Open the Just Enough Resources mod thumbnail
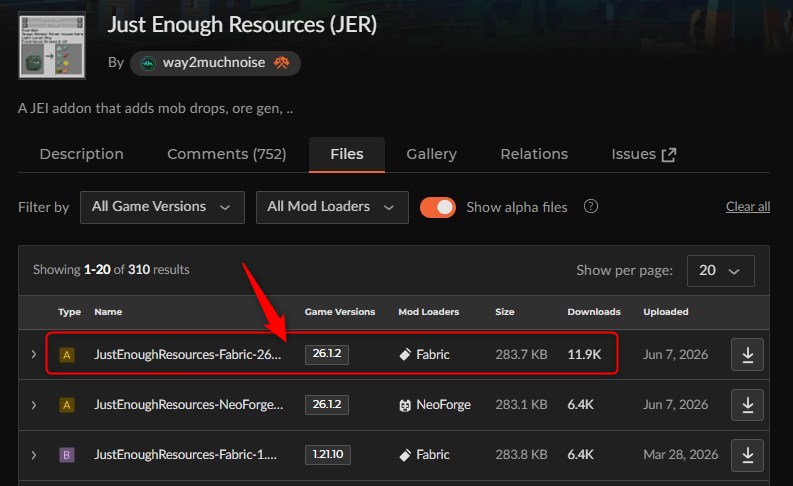 52,46
